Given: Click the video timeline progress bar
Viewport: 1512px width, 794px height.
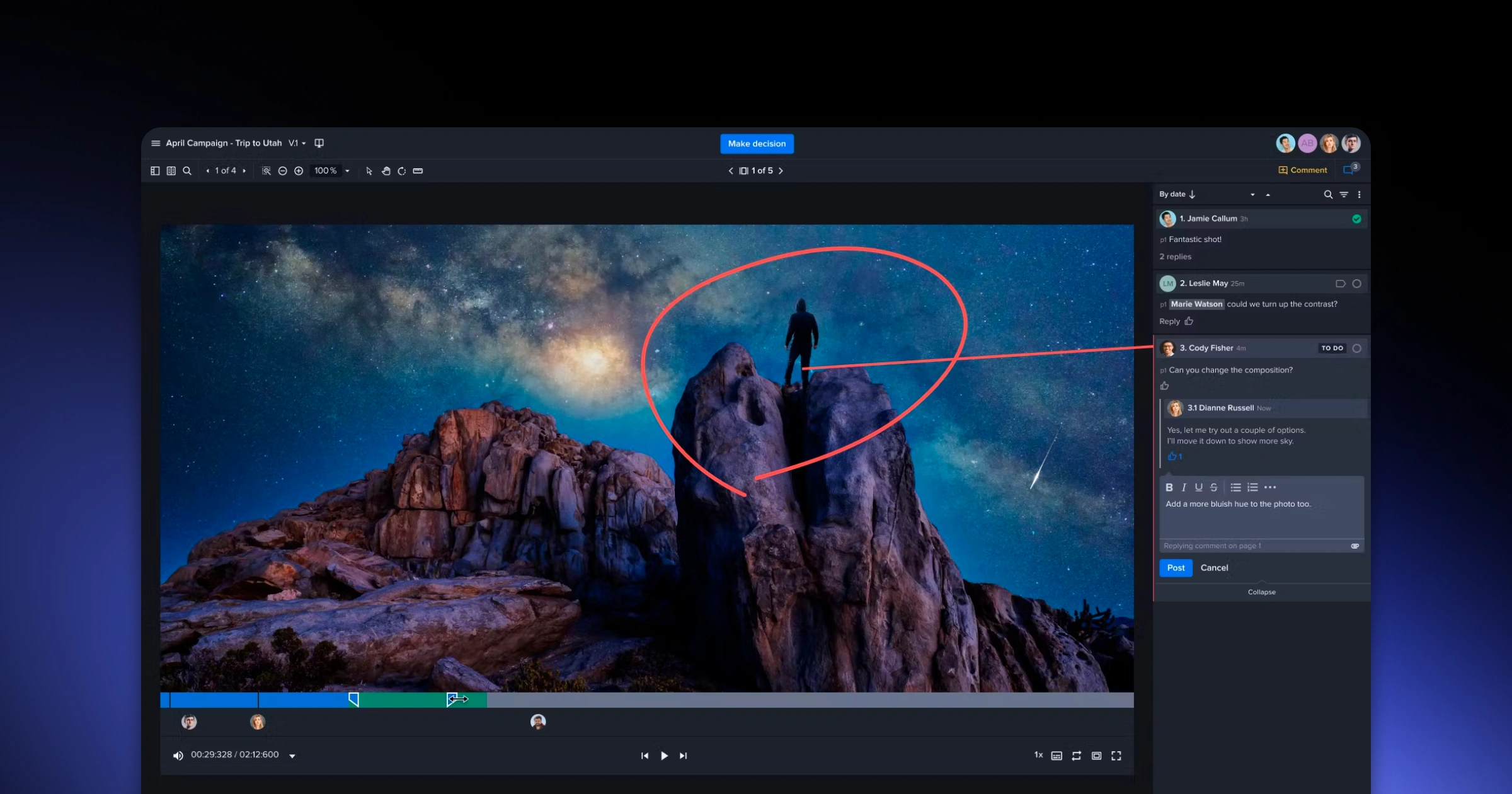Looking at the screenshot, I should tap(756, 699).
